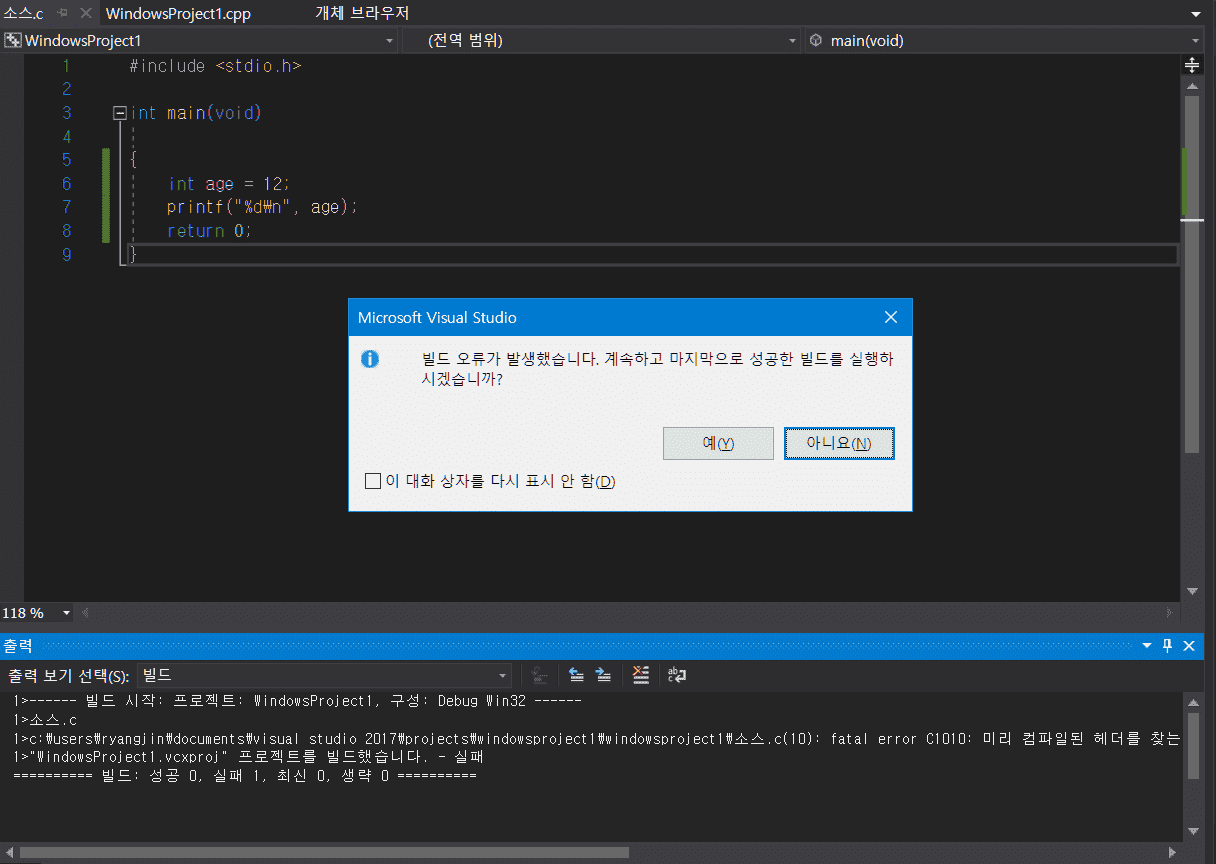1216x864 pixels.
Task: Click the editor horizontal scrollbar right arrow
Action: pyautogui.click(x=1170, y=612)
